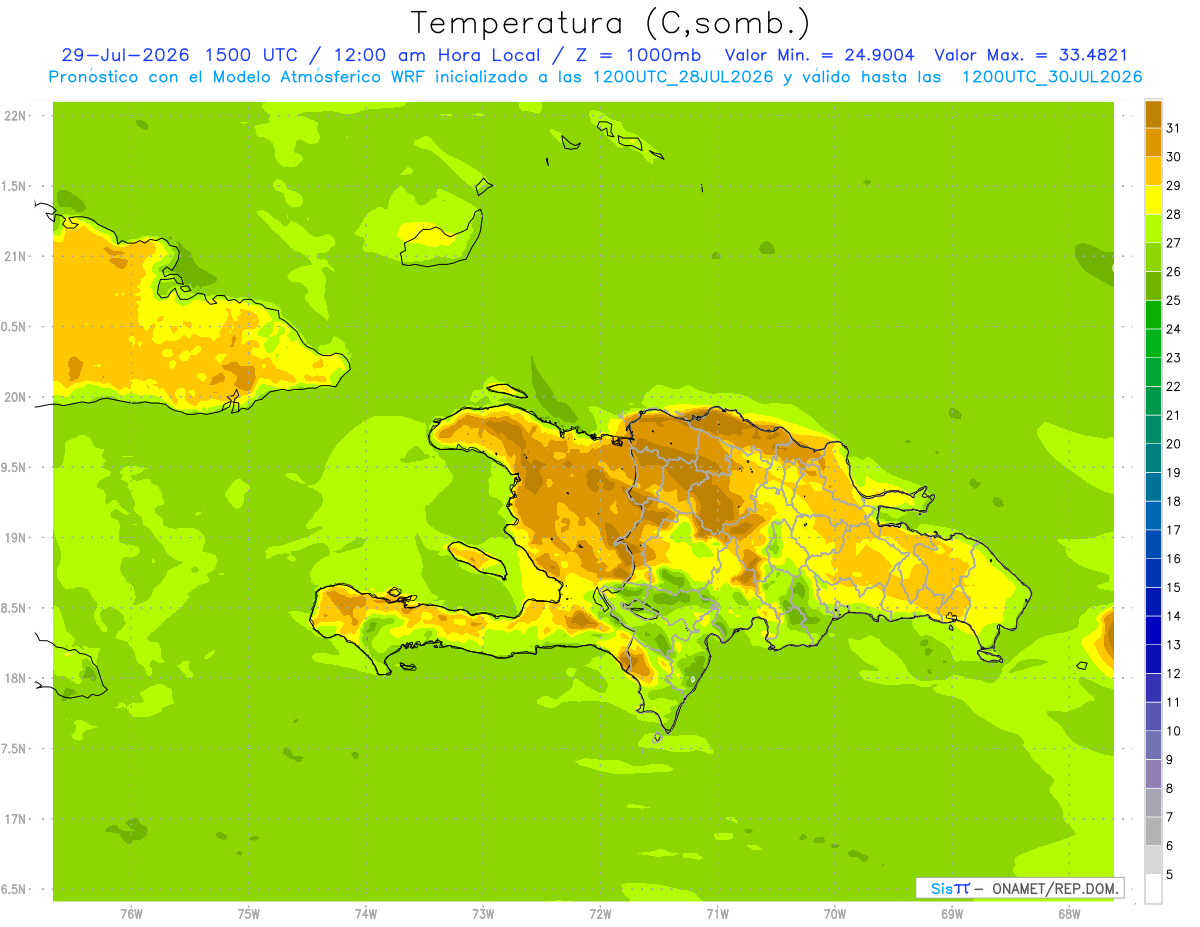Pick the 6–7 gray legend swatch
This screenshot has width=1200, height=927.
click(1153, 831)
